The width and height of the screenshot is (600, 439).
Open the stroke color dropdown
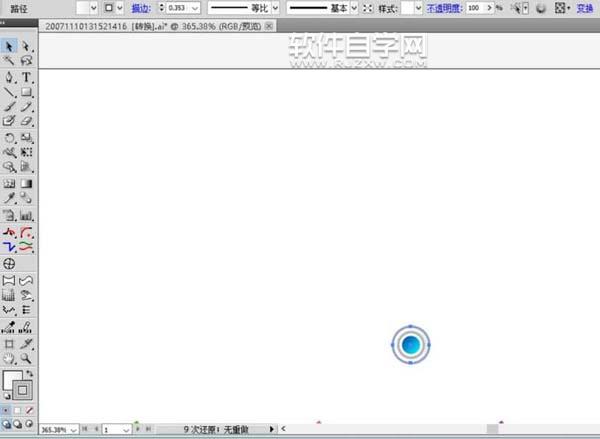point(120,8)
